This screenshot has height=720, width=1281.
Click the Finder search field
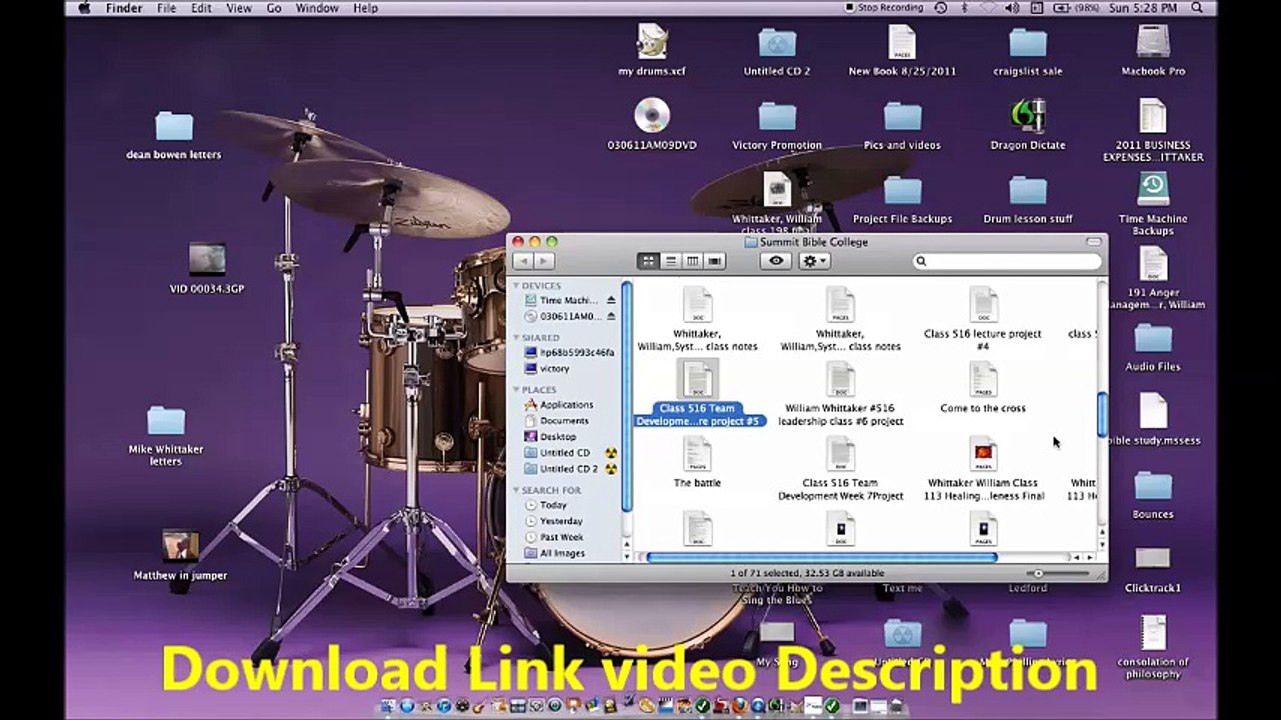coord(1007,261)
